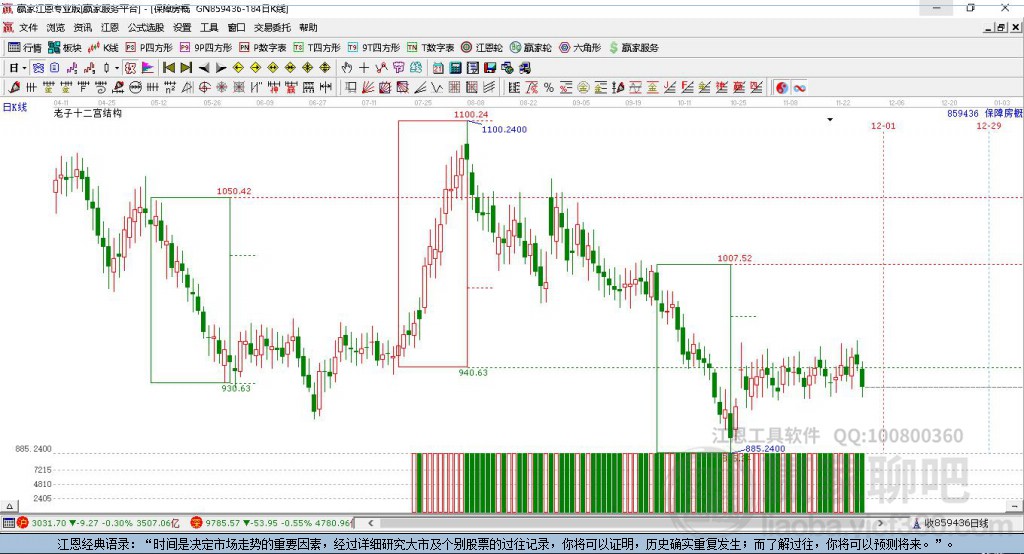
Task: Open the T四方形 tool
Action: pyautogui.click(x=317, y=48)
